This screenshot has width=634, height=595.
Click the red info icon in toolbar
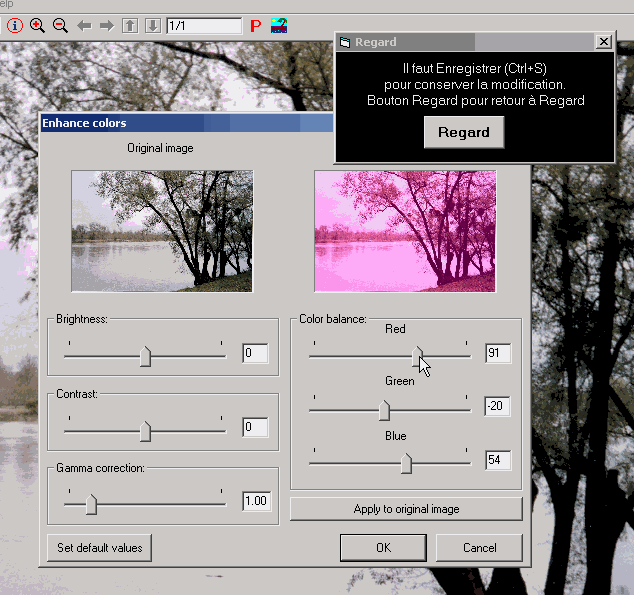click(x=14, y=26)
